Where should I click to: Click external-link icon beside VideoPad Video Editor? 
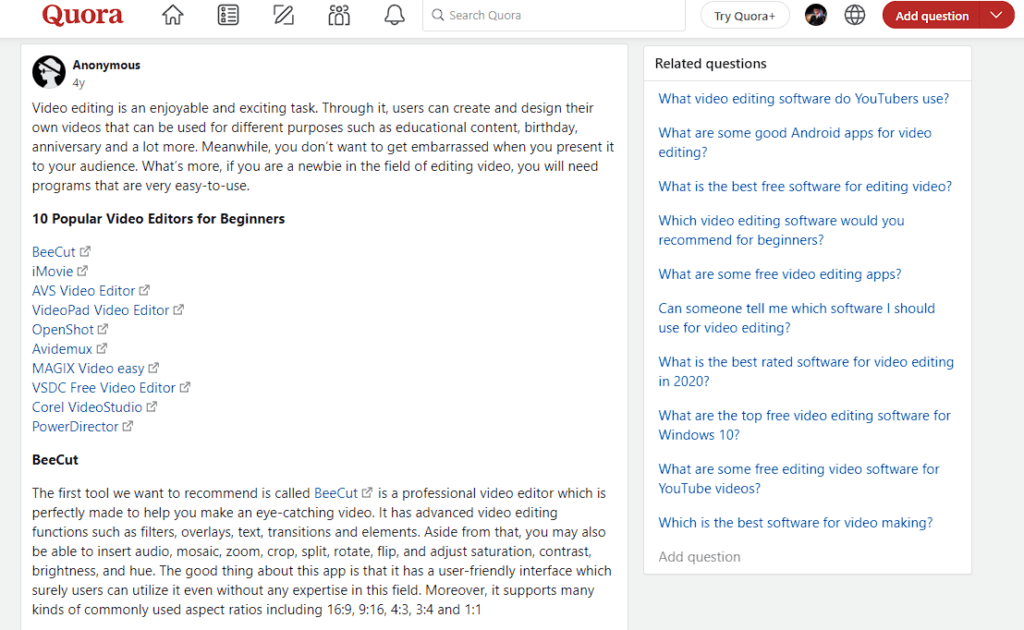click(x=178, y=309)
